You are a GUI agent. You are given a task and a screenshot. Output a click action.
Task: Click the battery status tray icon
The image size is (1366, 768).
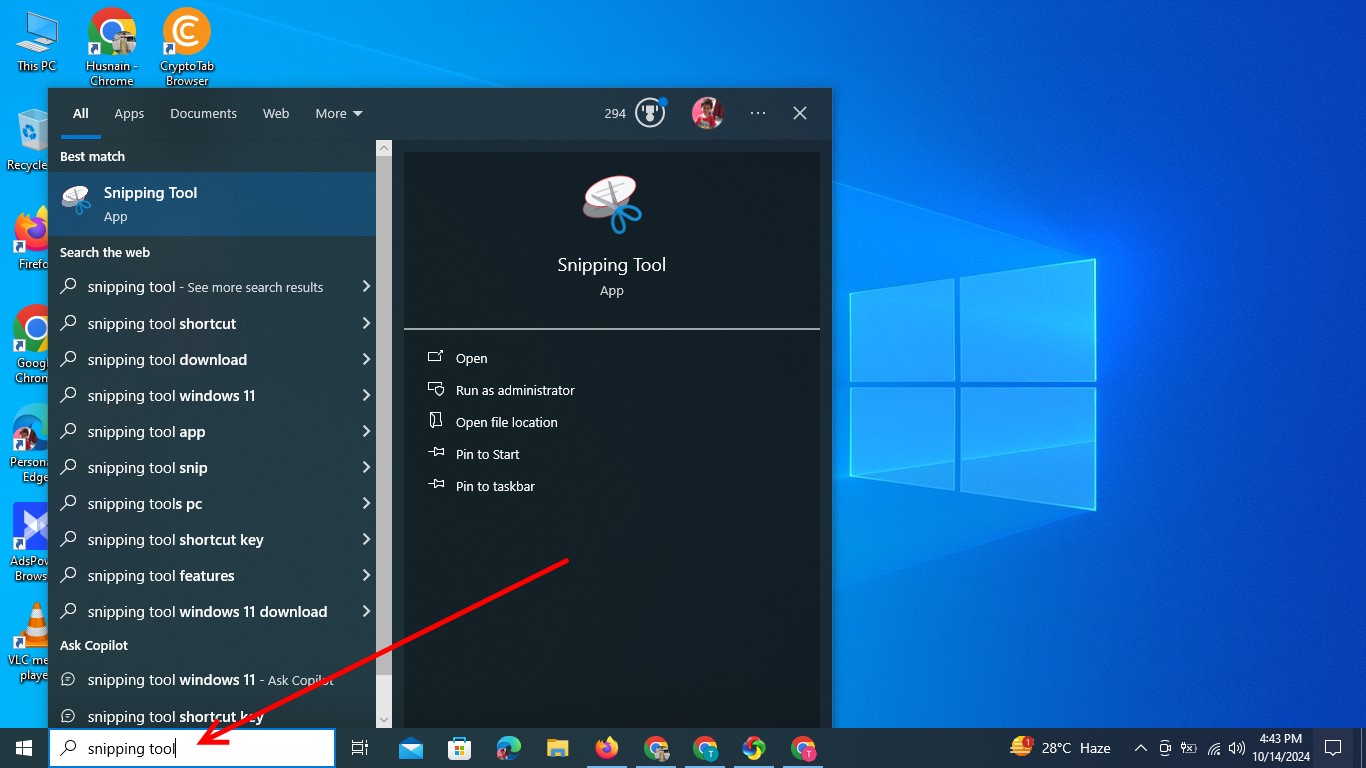[1190, 748]
